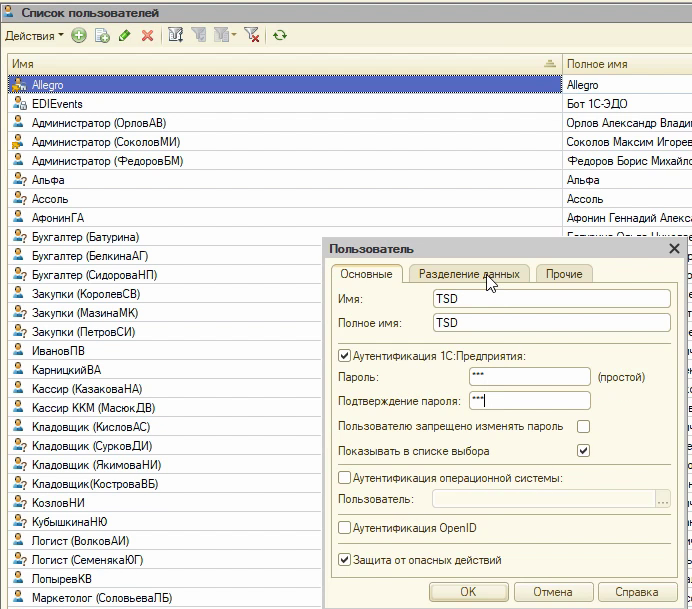
Task: Select the Закупки (ПетровСИ) row
Action: coord(165,332)
